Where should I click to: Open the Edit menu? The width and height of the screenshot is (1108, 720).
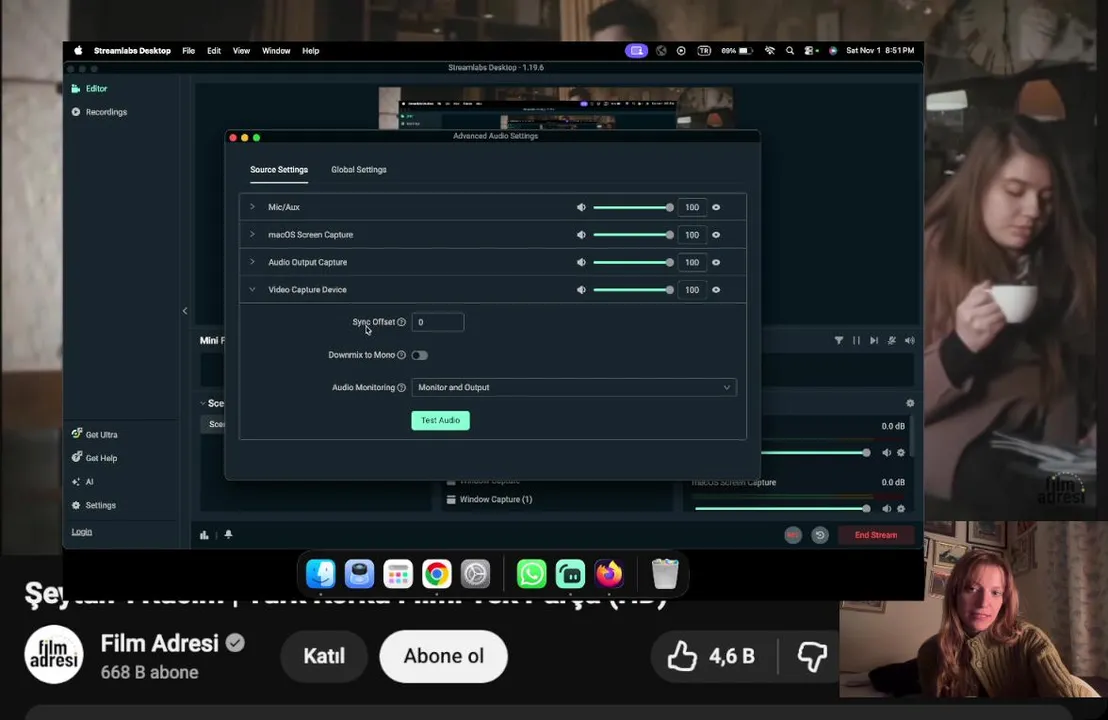click(x=214, y=51)
